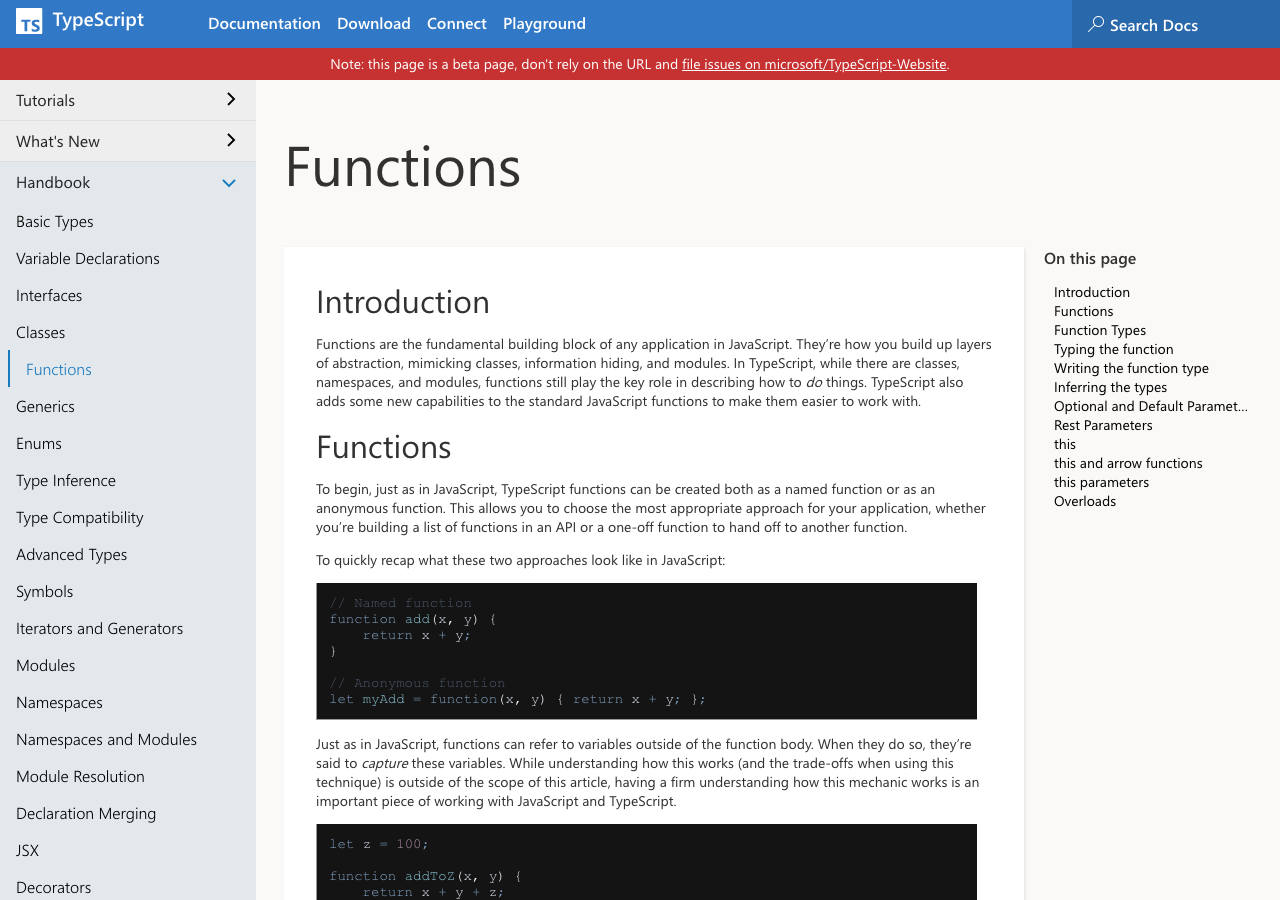Focus the Search Docs field

click(1176, 24)
